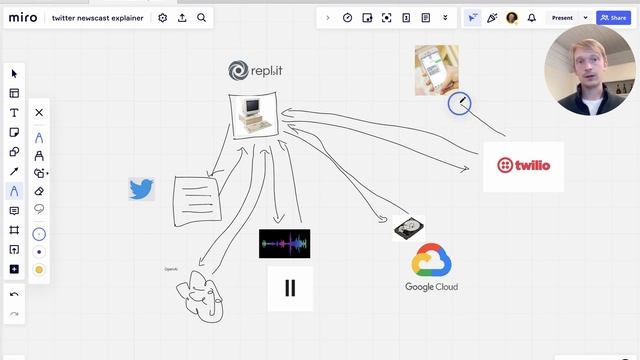This screenshot has height=360, width=640.
Task: Pick the dark blue dot pen preset
Action: pos(39,252)
